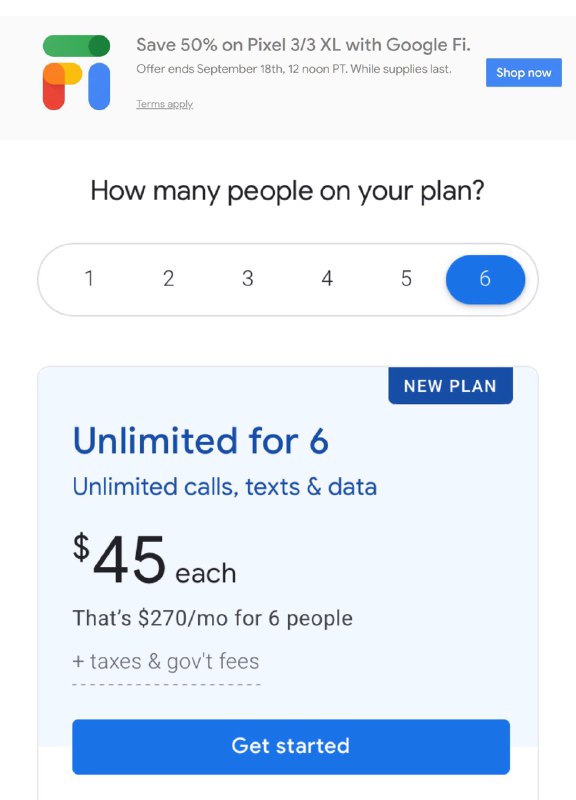Select 2 people on the plan selector
The image size is (576, 800).
169,279
